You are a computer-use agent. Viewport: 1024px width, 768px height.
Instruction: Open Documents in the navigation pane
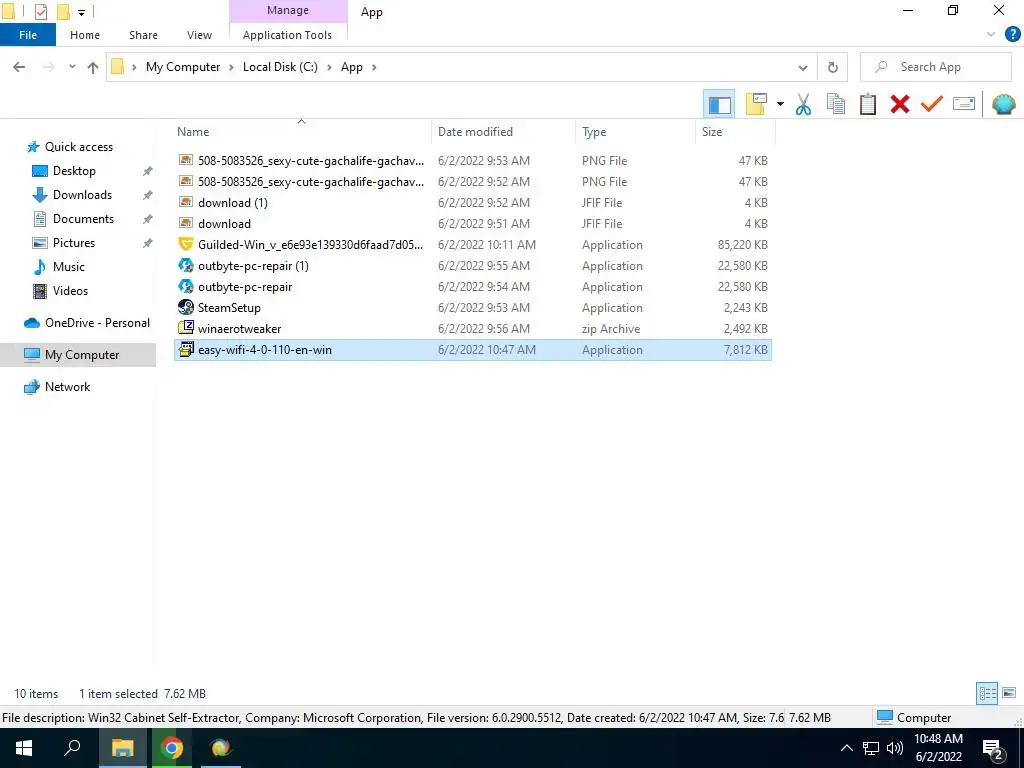coord(83,219)
